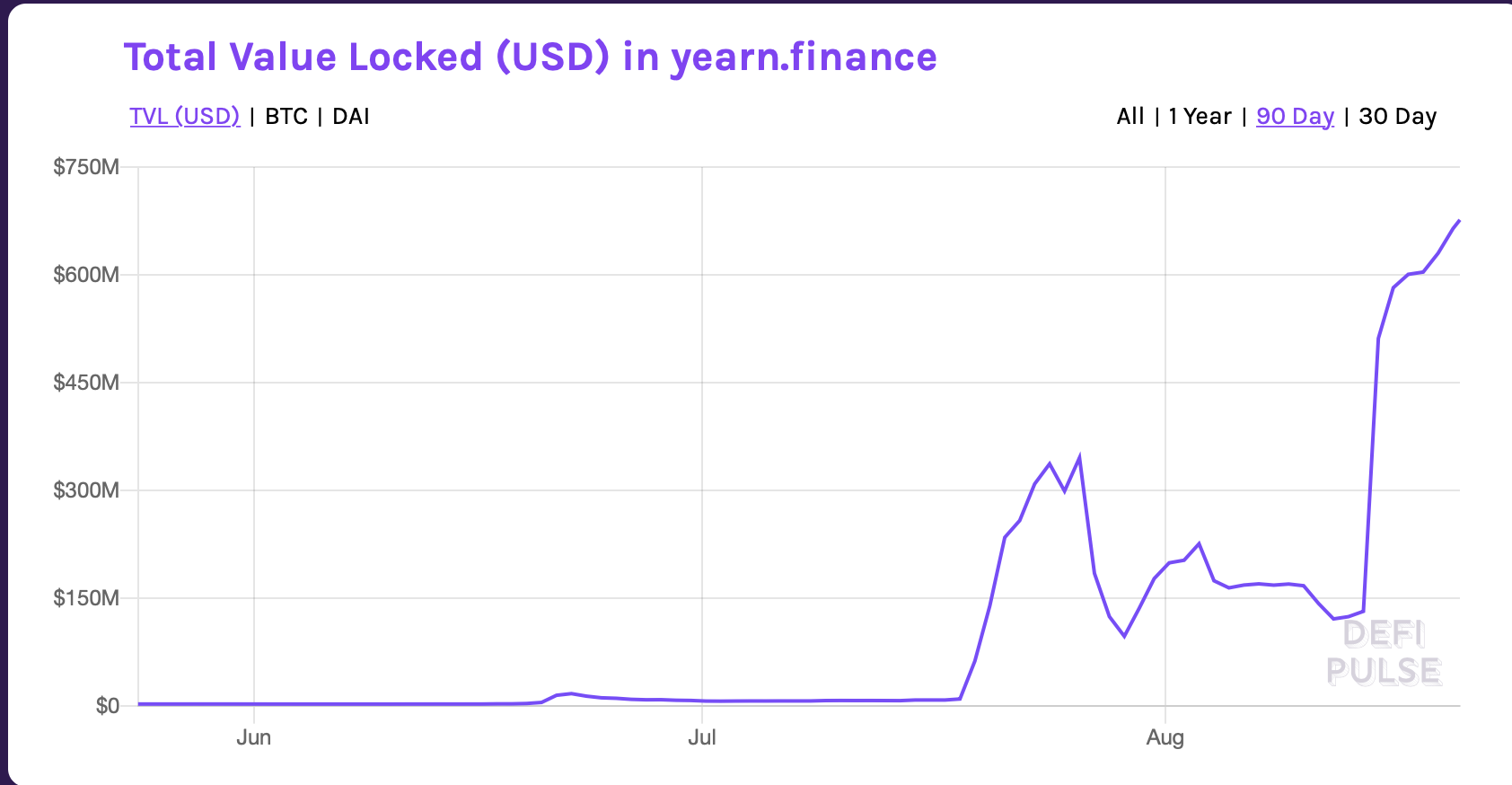Image resolution: width=1512 pixels, height=785 pixels.
Task: Select the $750M axis label
Action: pyautogui.click(x=84, y=165)
